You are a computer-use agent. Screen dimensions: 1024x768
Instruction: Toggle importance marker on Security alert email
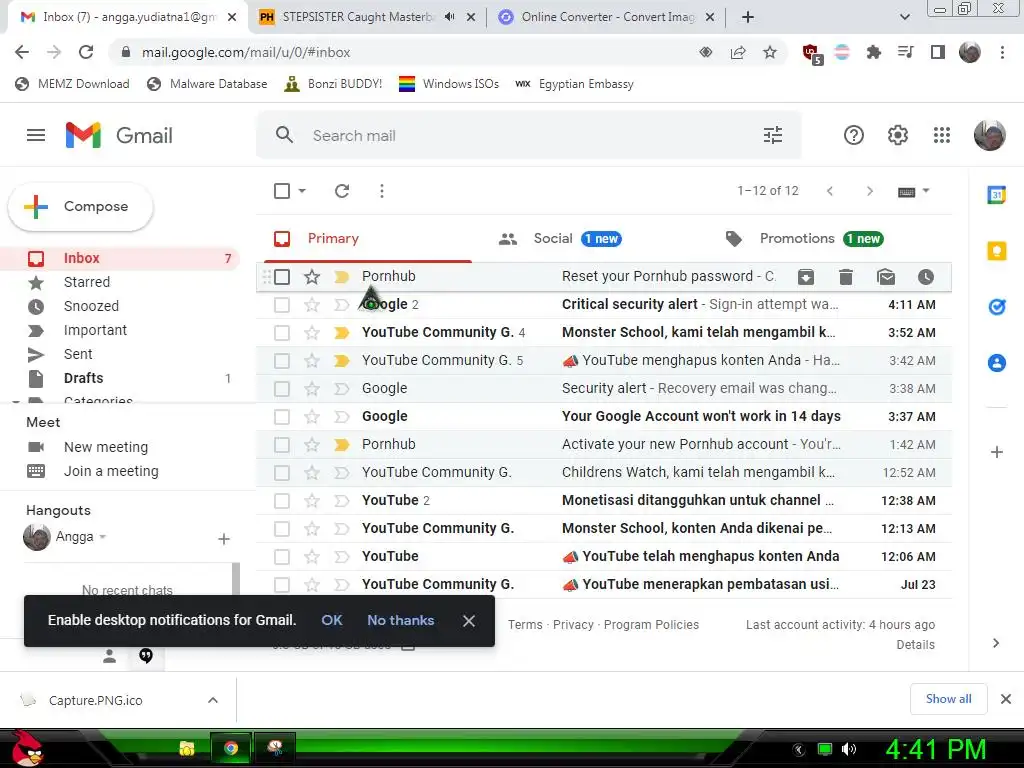tap(342, 389)
